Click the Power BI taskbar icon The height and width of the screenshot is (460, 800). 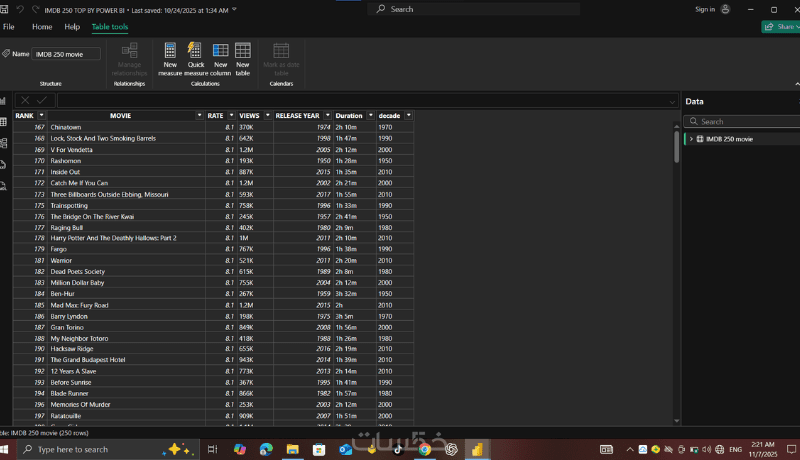477,449
